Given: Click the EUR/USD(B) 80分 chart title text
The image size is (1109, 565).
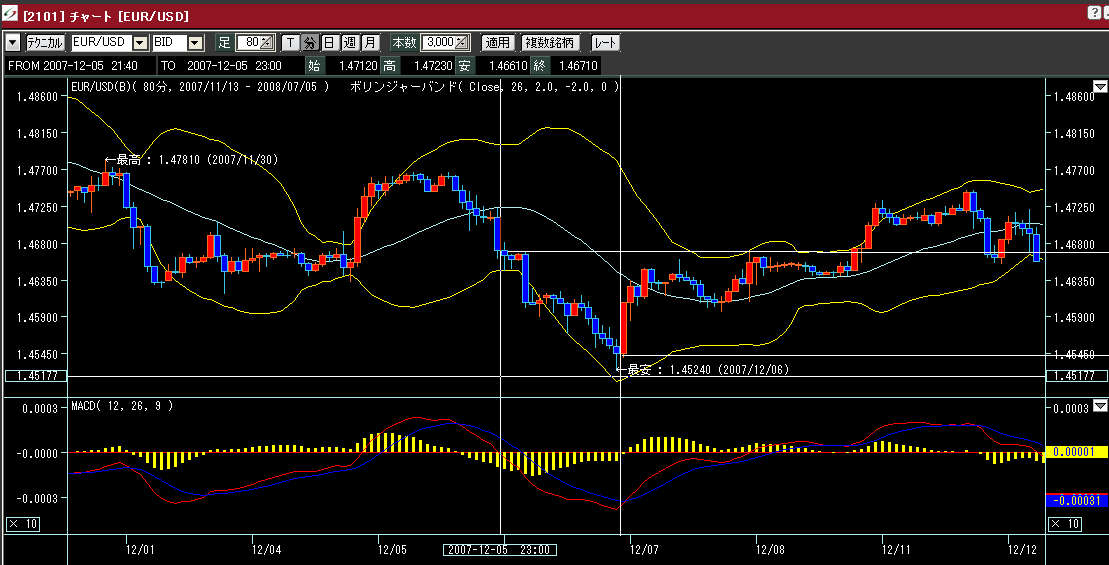Looking at the screenshot, I should [x=200, y=87].
